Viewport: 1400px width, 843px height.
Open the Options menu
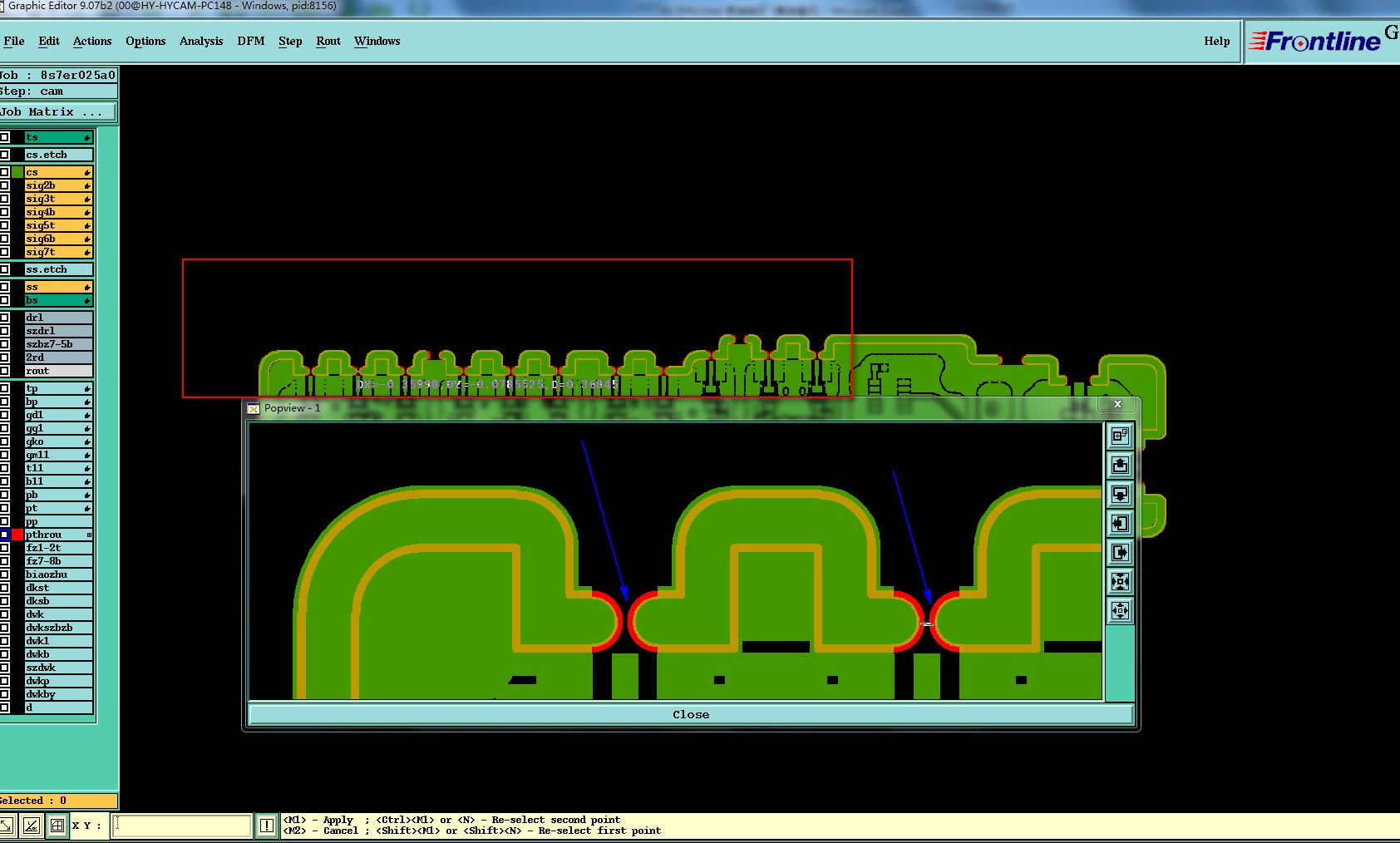145,41
